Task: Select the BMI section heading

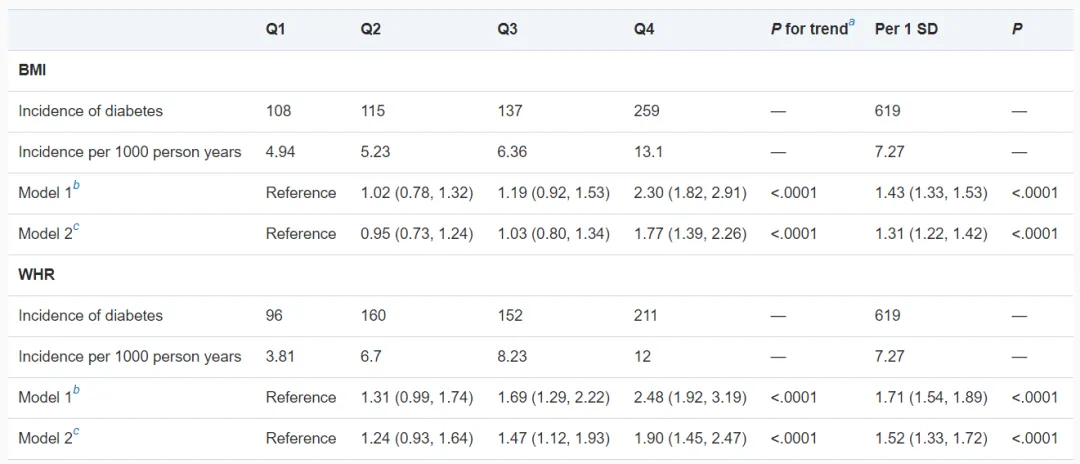Action: point(32,71)
